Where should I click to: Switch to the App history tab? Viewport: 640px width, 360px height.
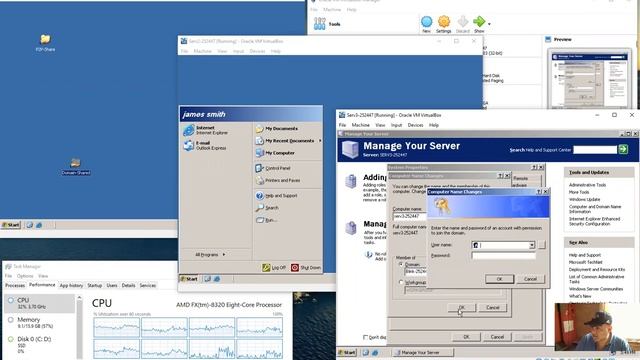[71, 285]
